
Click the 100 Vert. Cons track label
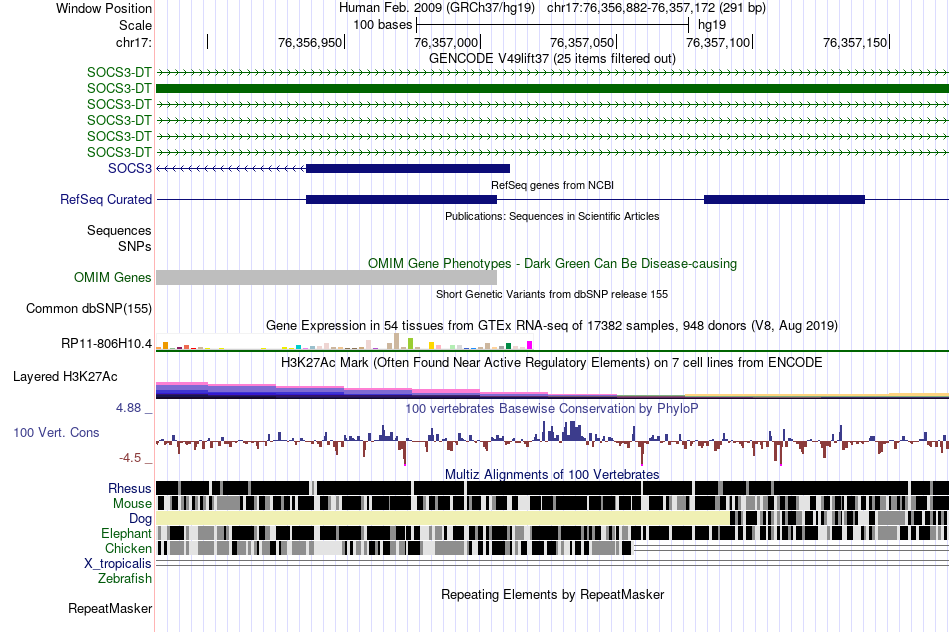56,433
